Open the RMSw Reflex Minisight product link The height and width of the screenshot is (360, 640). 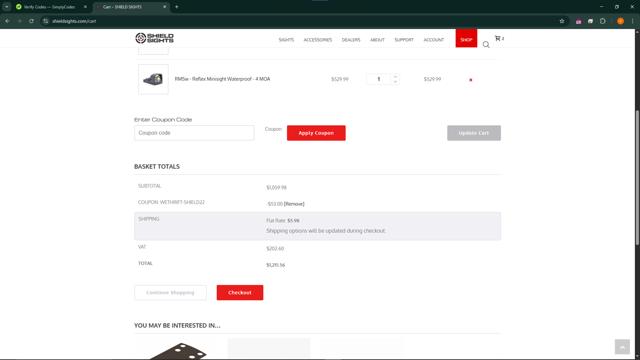point(222,79)
